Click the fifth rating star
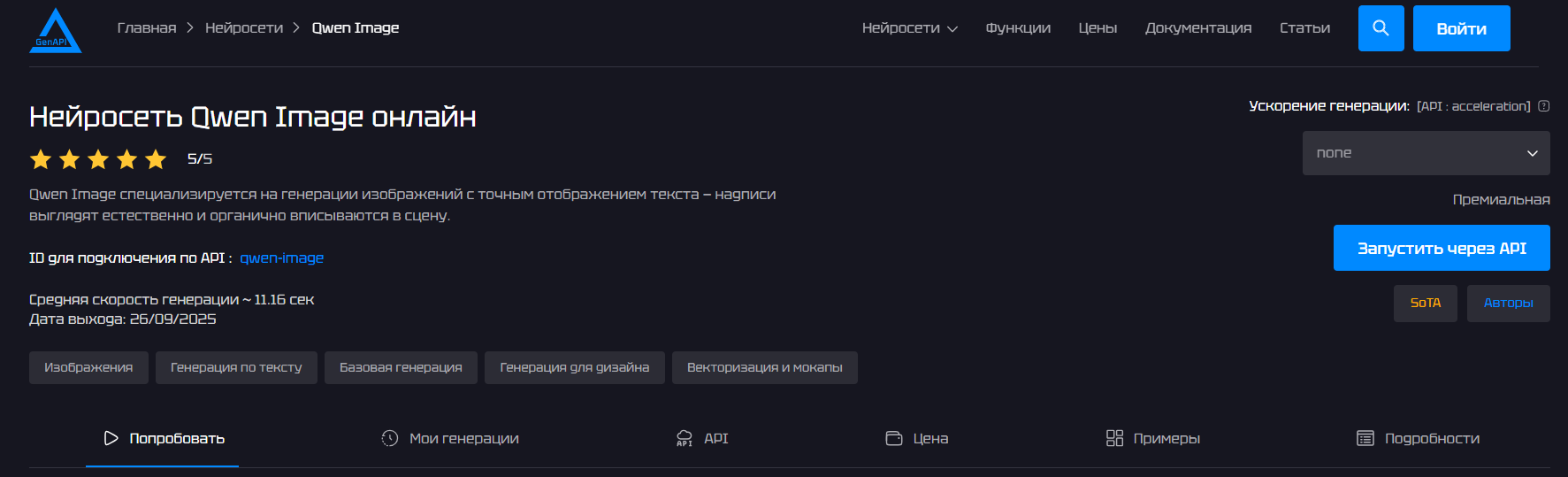The width and height of the screenshot is (1568, 477). pyautogui.click(x=156, y=159)
